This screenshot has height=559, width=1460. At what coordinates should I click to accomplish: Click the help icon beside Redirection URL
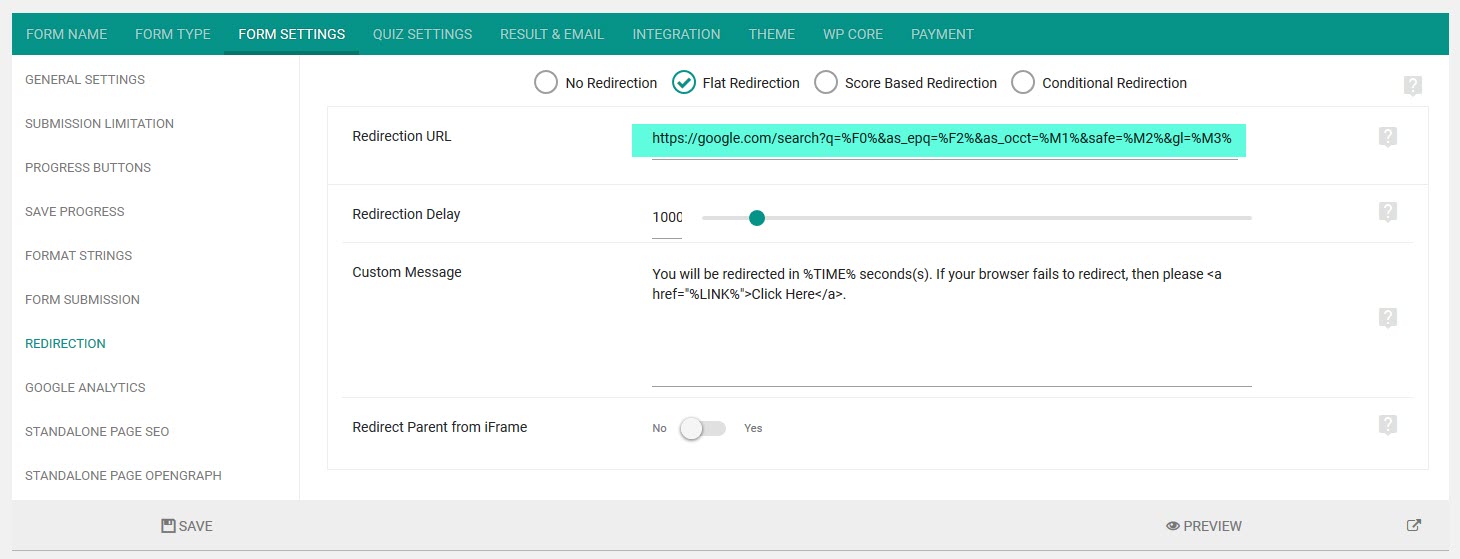coord(1387,137)
